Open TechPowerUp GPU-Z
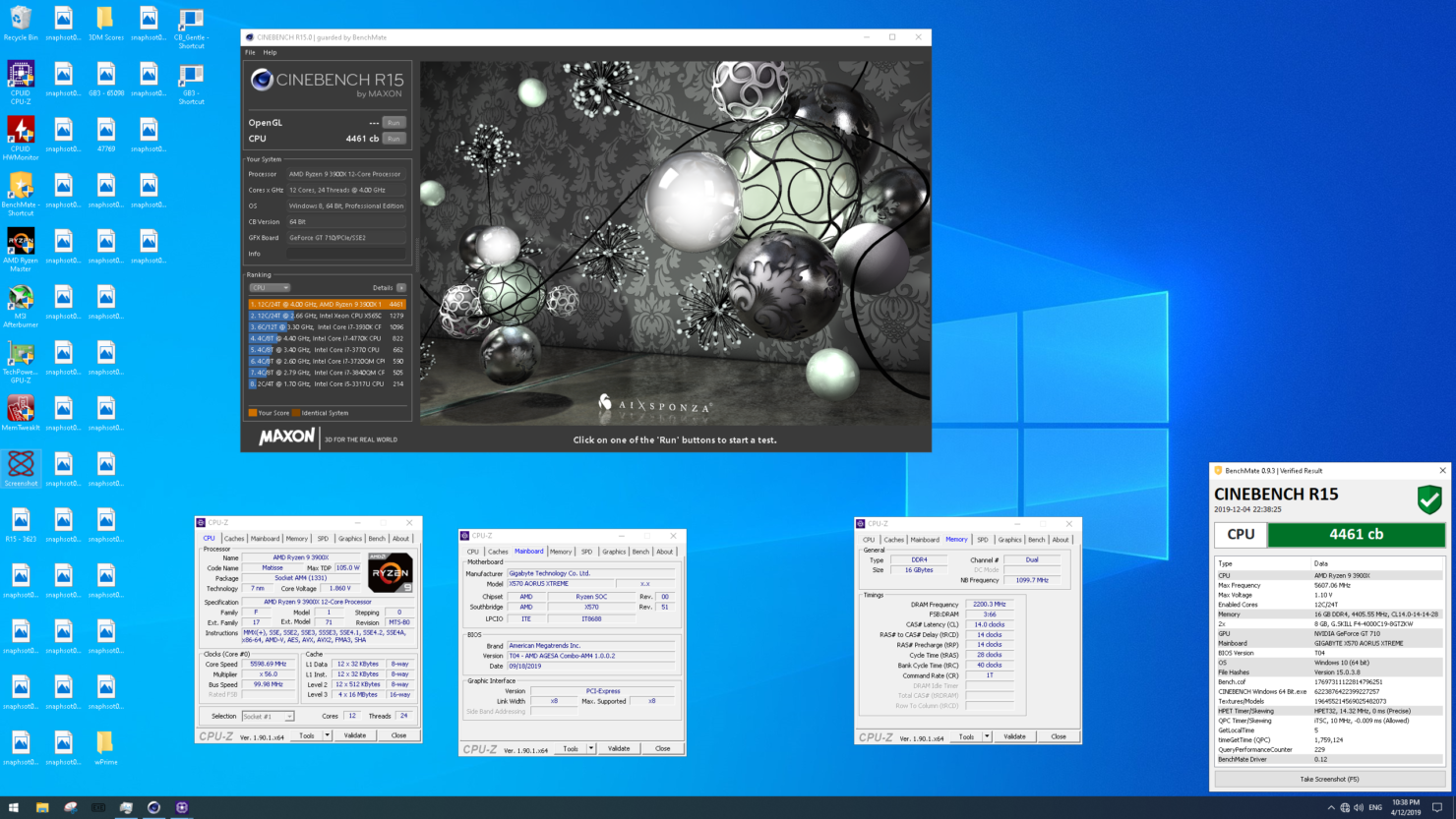This screenshot has height=819, width=1456. [21, 354]
